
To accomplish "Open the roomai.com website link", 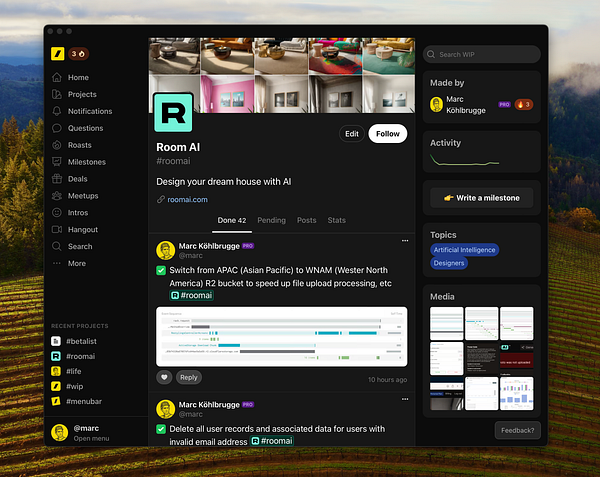I will click(188, 199).
